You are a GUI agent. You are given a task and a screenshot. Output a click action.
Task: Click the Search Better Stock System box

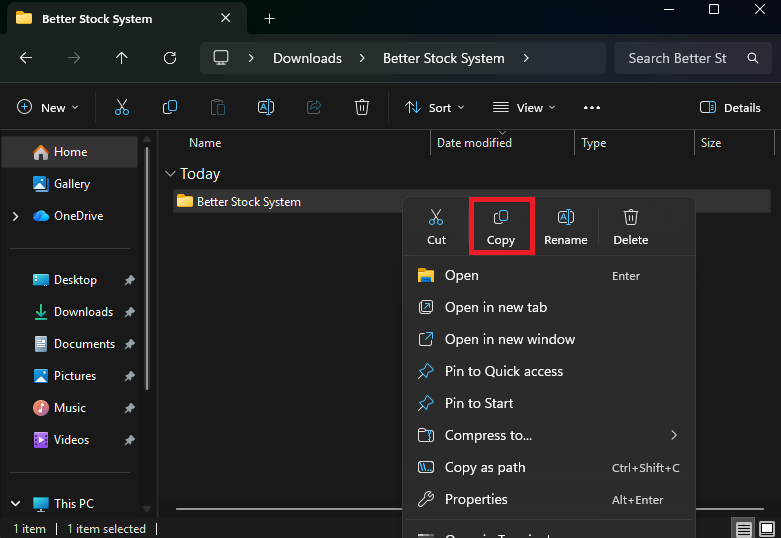pyautogui.click(x=678, y=58)
